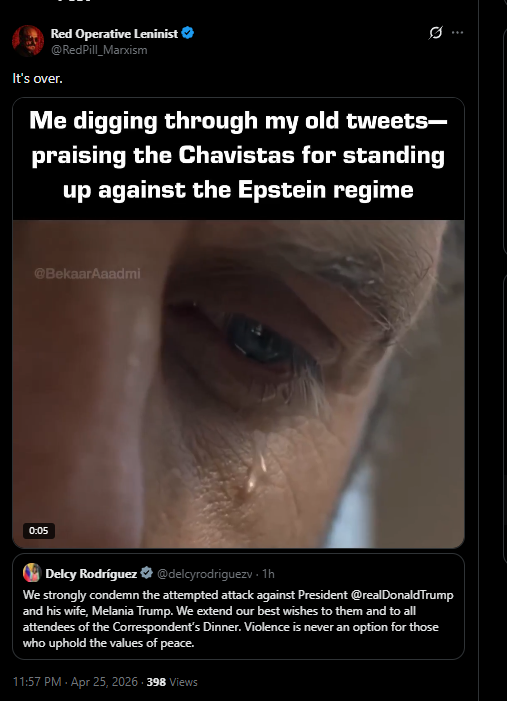Click the @BekaarAaadmi watermark on video

pyautogui.click(x=87, y=273)
